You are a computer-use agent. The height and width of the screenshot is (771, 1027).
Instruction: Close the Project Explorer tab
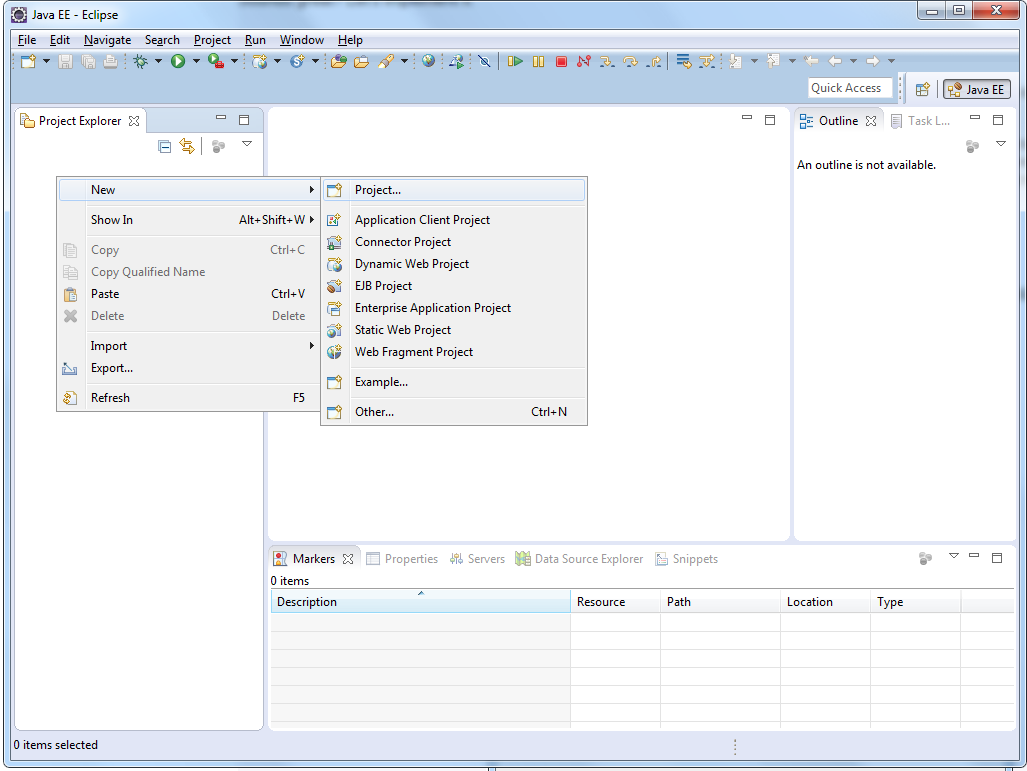pyautogui.click(x=134, y=121)
